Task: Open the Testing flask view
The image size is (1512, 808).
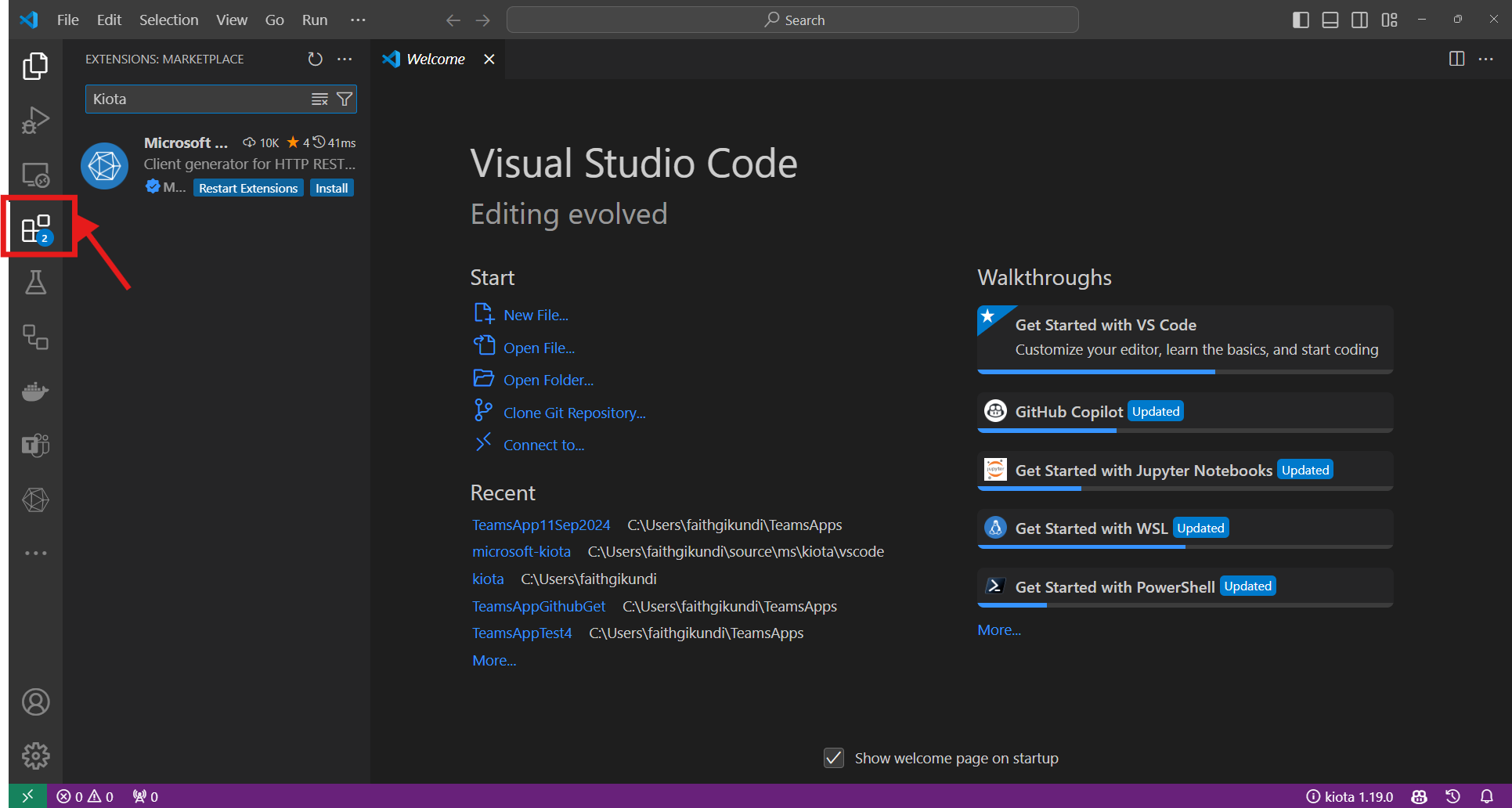Action: point(35,283)
